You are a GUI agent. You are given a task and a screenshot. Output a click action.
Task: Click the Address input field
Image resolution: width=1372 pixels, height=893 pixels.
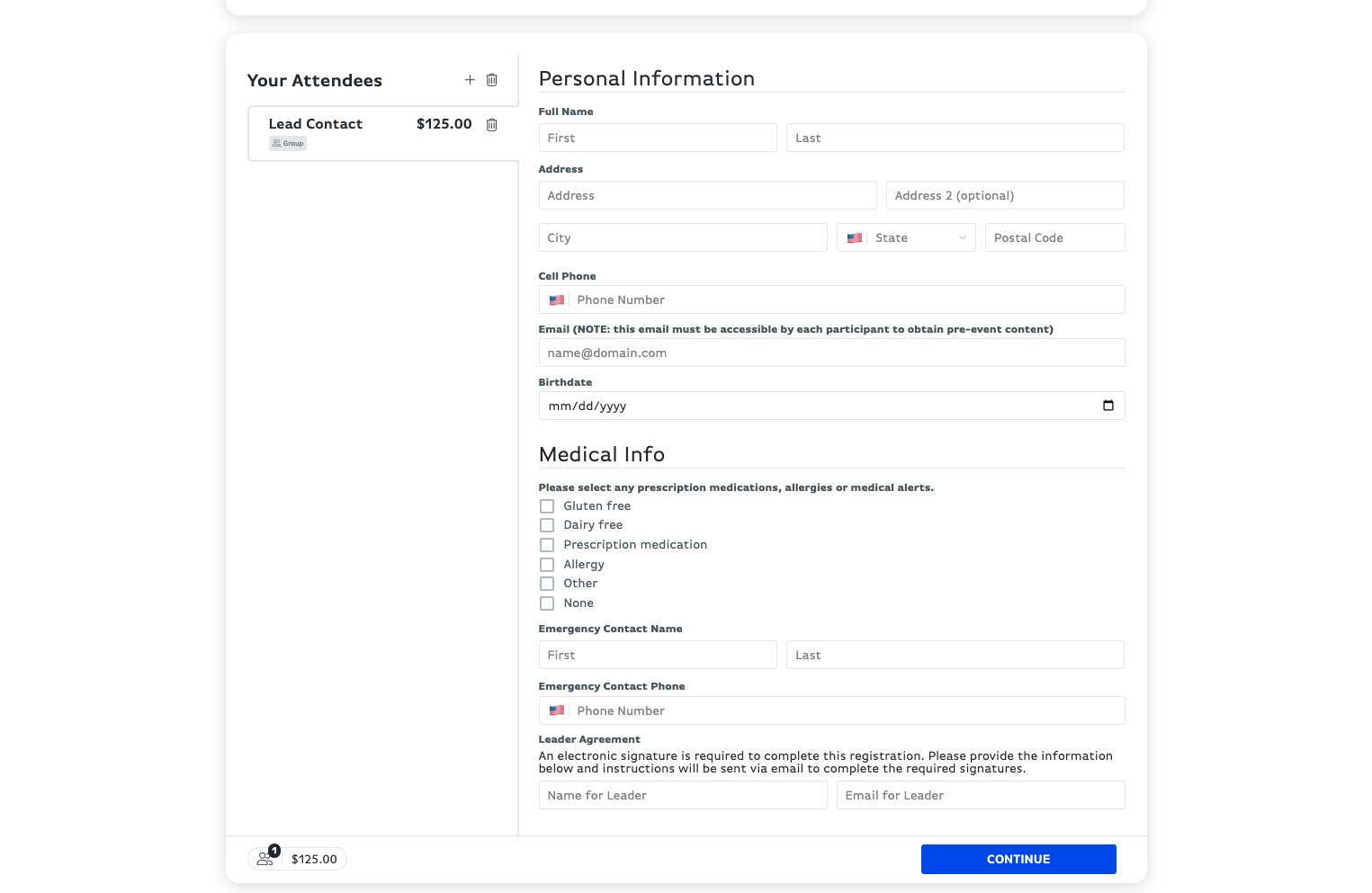(708, 195)
